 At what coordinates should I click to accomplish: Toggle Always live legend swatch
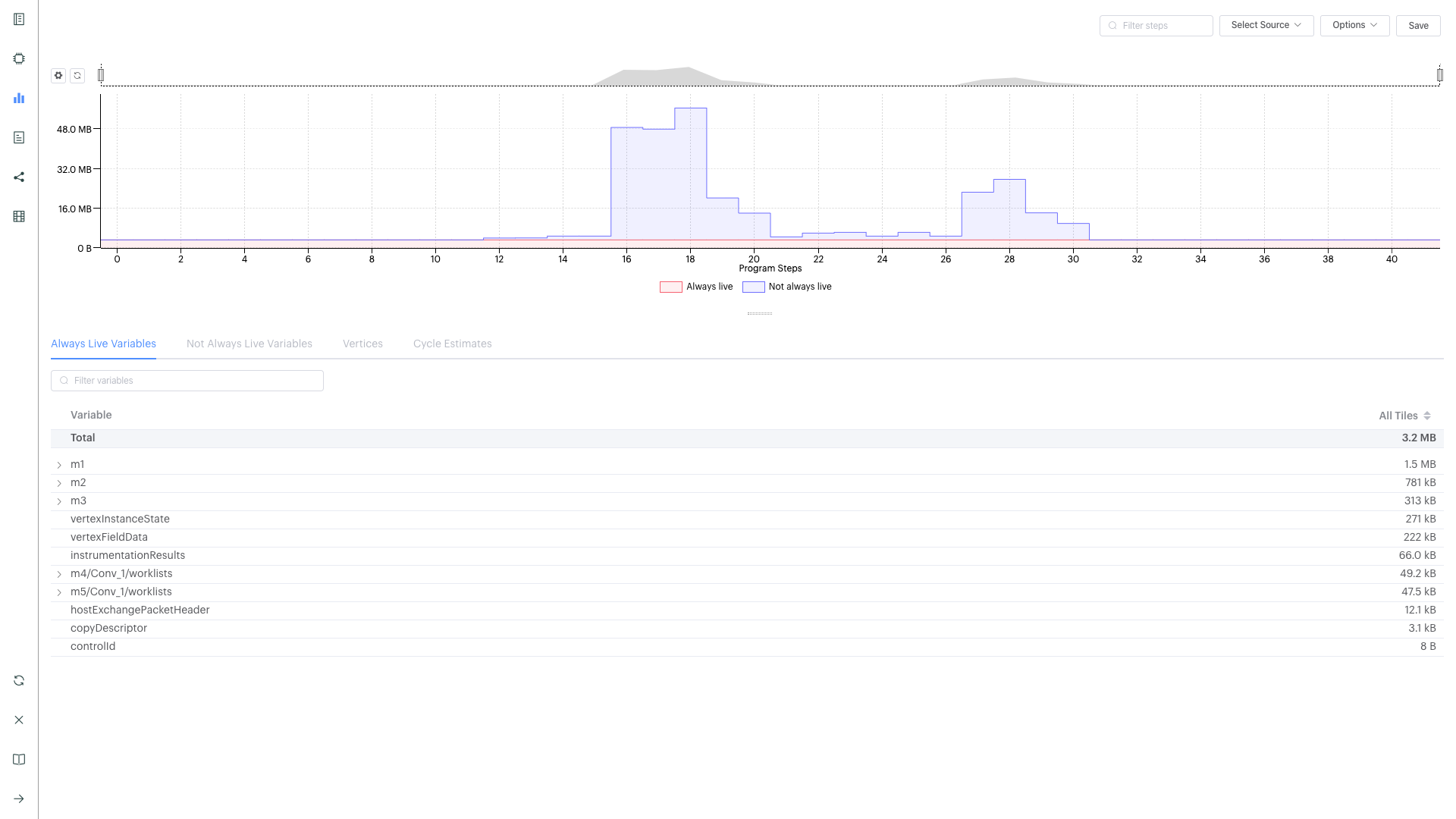click(670, 287)
